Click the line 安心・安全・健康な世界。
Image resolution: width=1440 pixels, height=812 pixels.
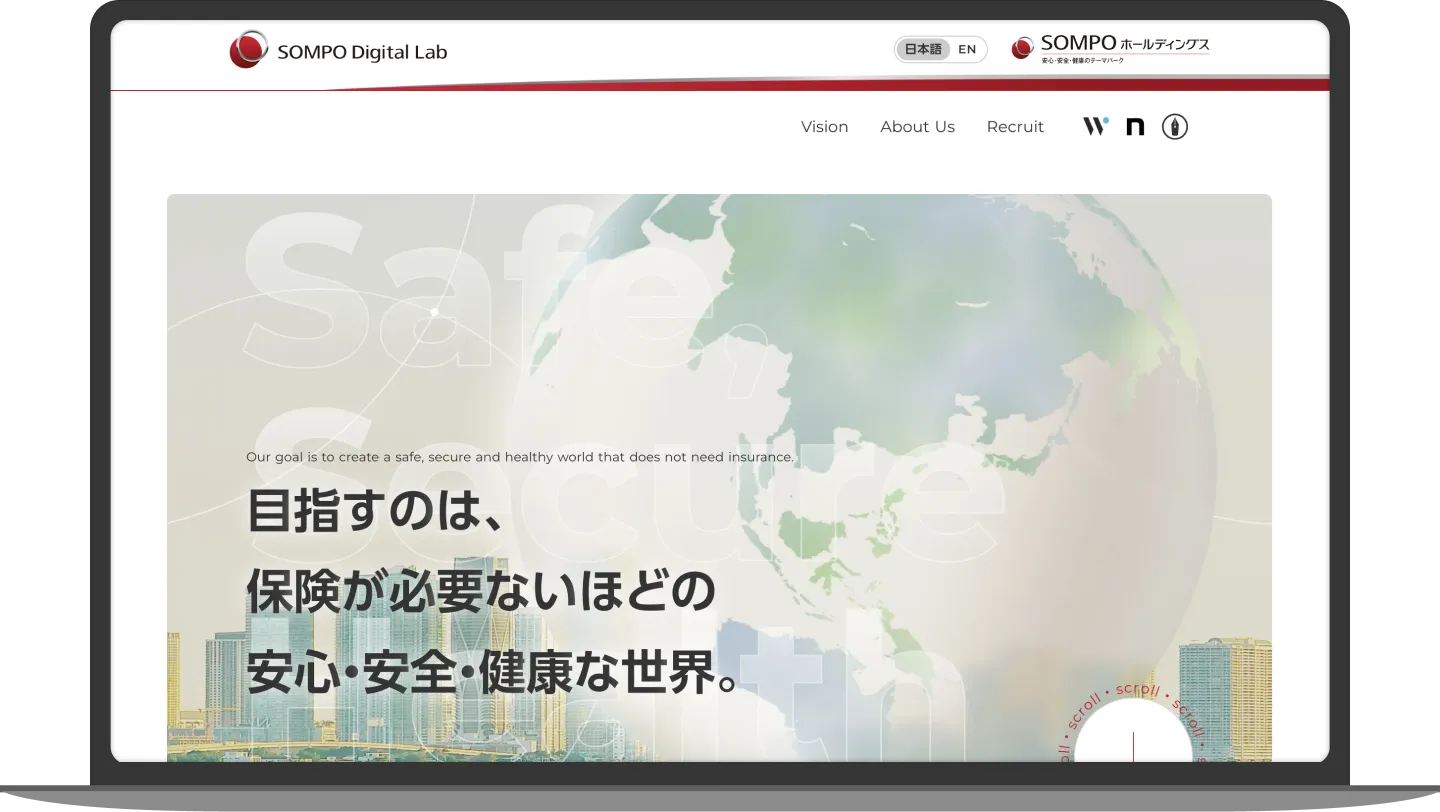point(493,672)
